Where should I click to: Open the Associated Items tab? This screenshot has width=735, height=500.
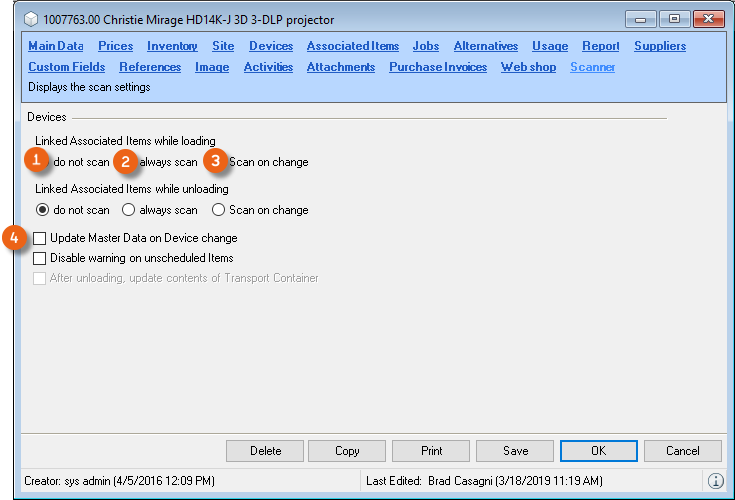coord(352,46)
